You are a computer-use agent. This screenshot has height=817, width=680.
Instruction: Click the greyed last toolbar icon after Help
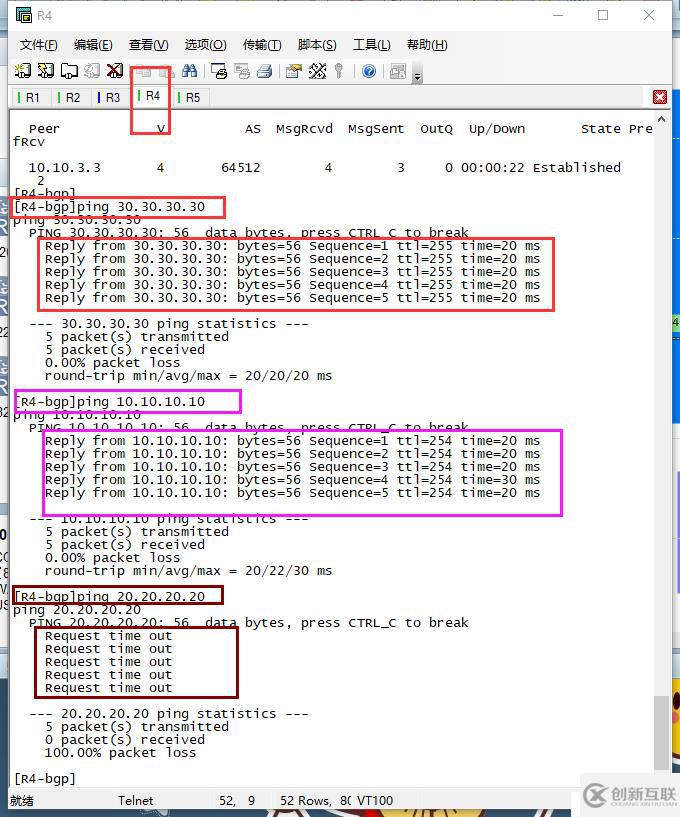click(398, 71)
